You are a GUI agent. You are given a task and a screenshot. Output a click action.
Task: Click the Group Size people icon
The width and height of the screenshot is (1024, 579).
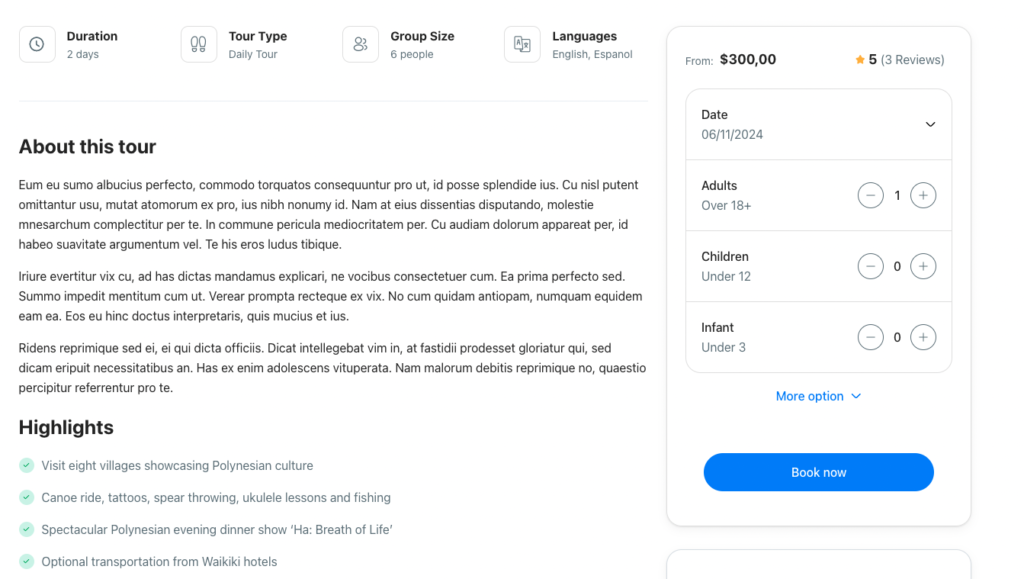click(361, 44)
